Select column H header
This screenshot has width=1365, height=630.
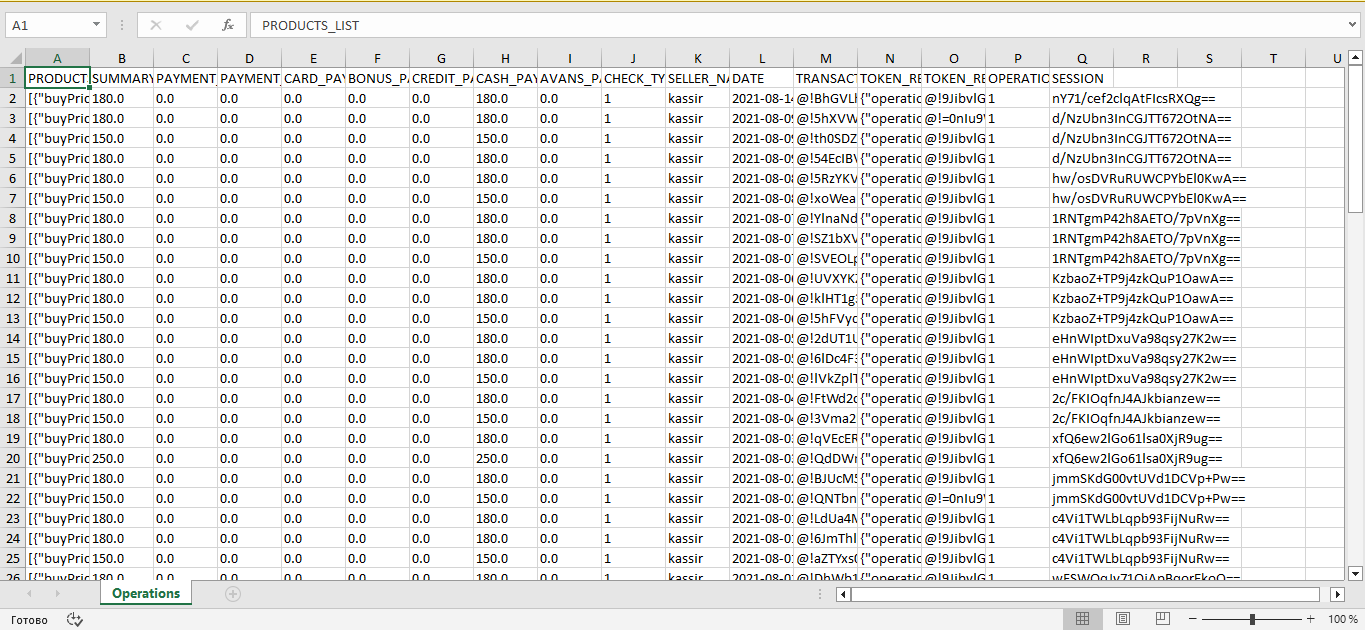pos(505,58)
